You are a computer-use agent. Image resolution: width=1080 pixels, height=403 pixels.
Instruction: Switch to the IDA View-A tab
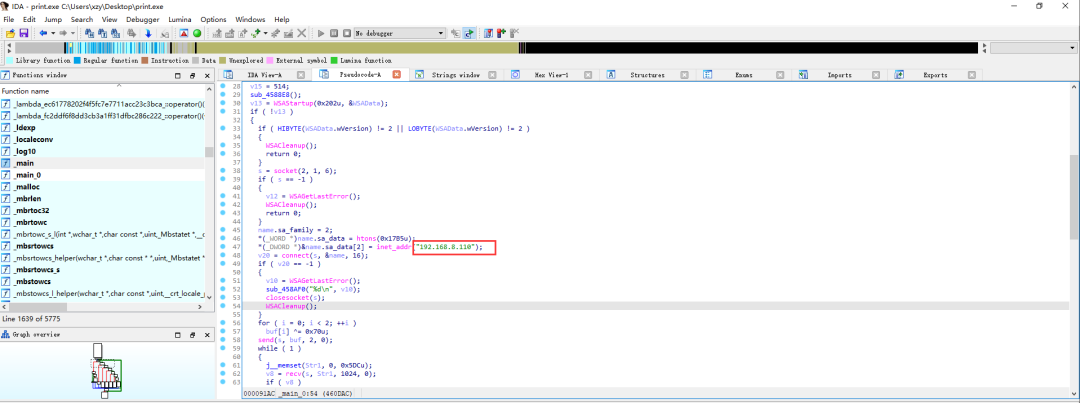pyautogui.click(x=263, y=75)
